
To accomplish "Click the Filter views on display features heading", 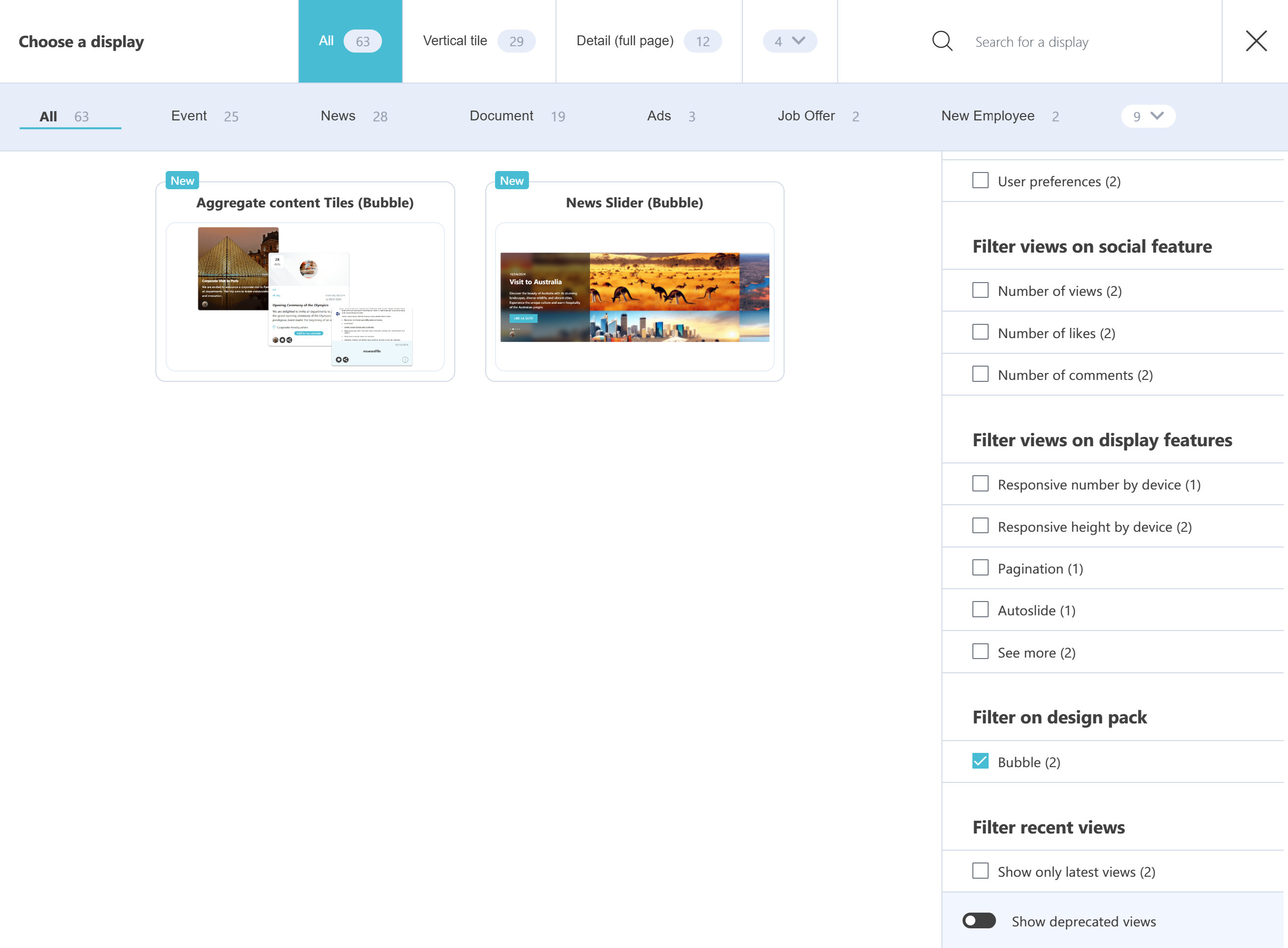I will click(1102, 439).
